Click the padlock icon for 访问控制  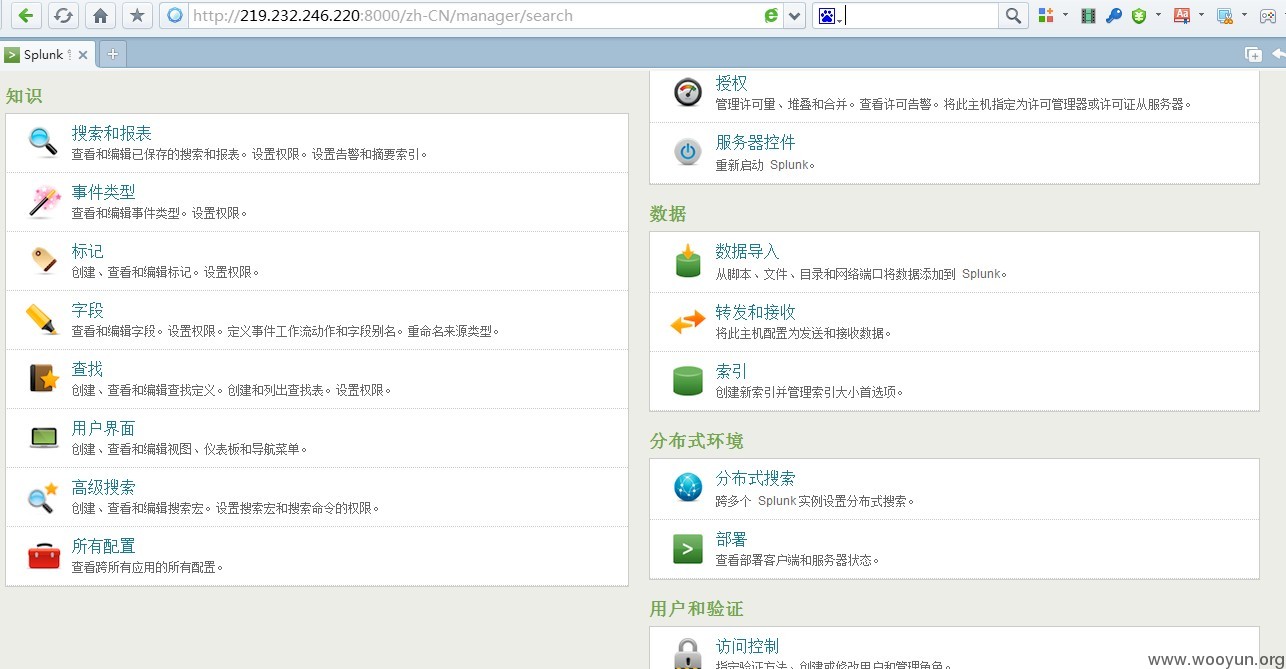click(688, 654)
